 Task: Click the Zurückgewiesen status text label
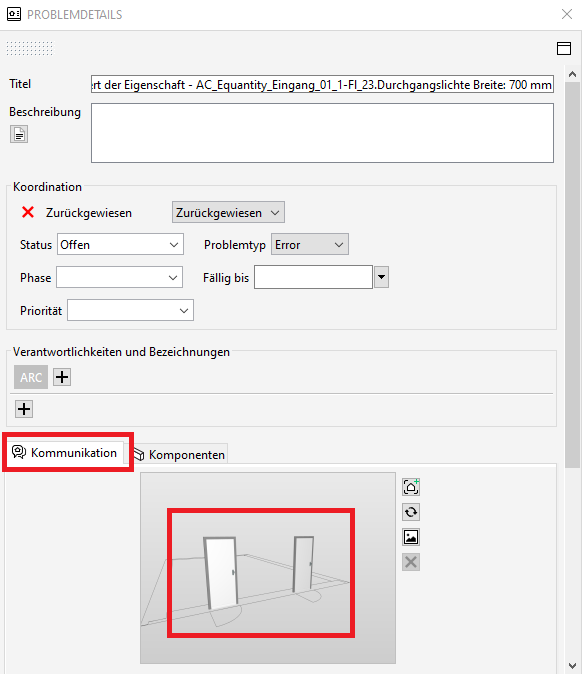pos(89,213)
